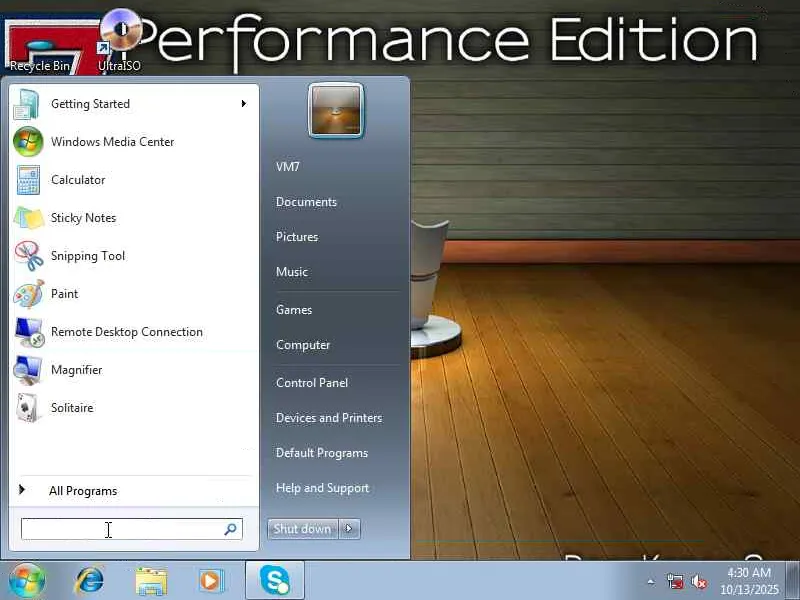Click the network status tray icon
The image size is (800, 600).
(x=675, y=581)
